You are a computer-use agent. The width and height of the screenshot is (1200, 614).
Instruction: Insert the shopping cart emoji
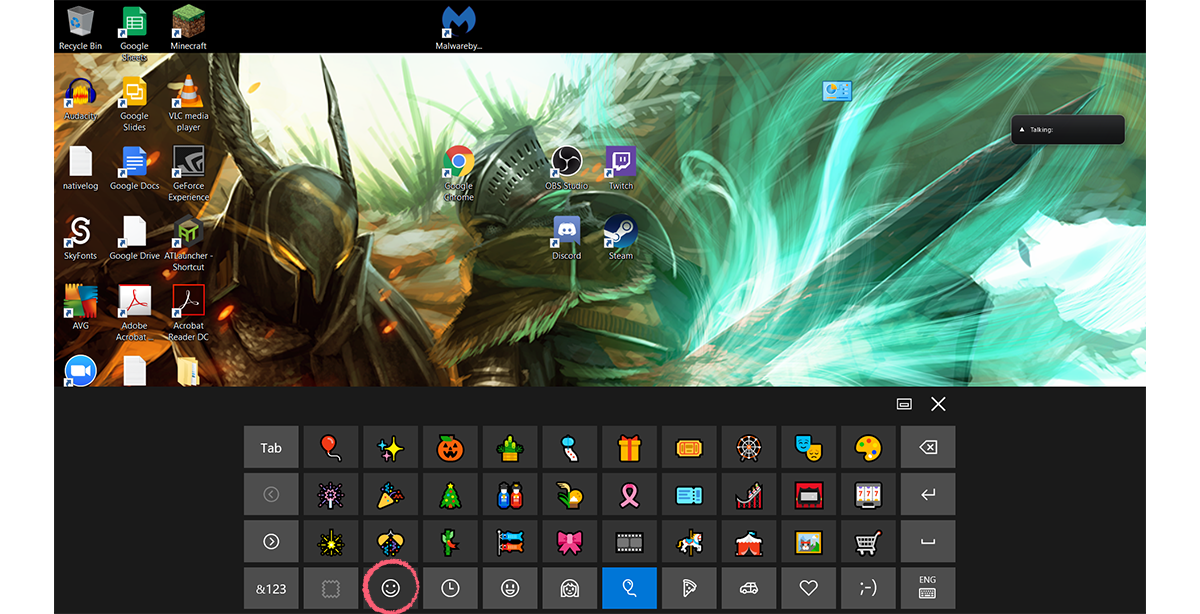[x=869, y=541]
